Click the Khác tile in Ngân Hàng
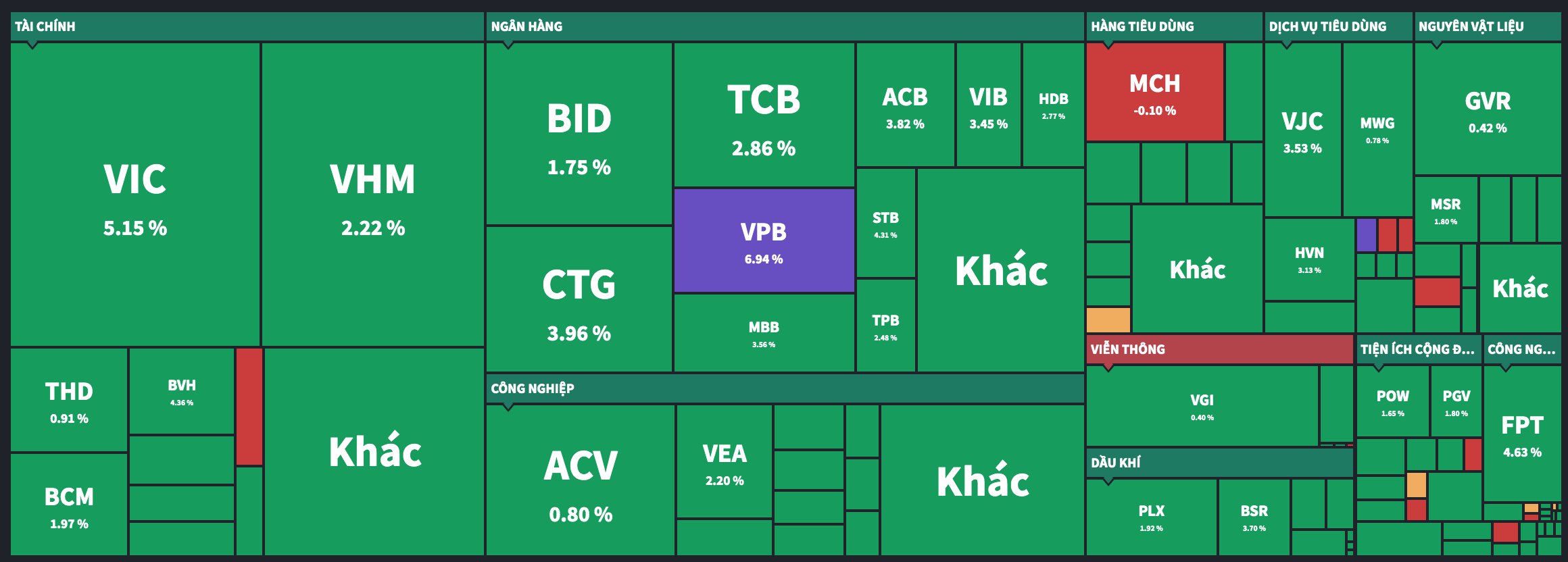 (x=1001, y=270)
